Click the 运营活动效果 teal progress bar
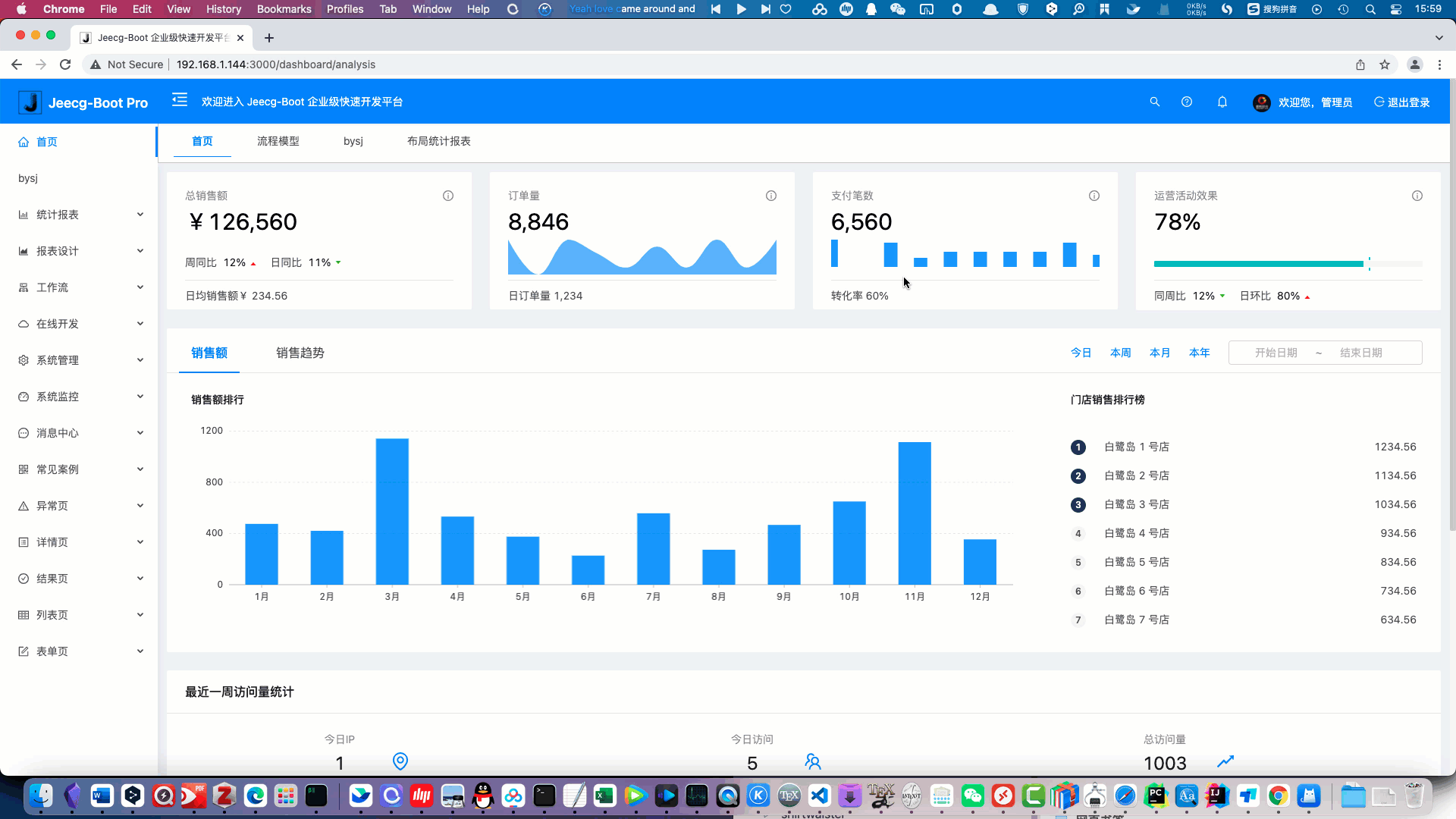 (x=1259, y=264)
